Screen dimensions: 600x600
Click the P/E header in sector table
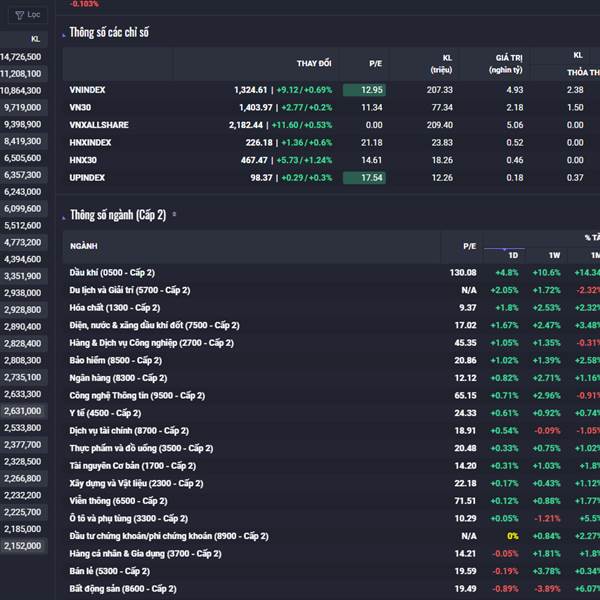click(x=470, y=246)
